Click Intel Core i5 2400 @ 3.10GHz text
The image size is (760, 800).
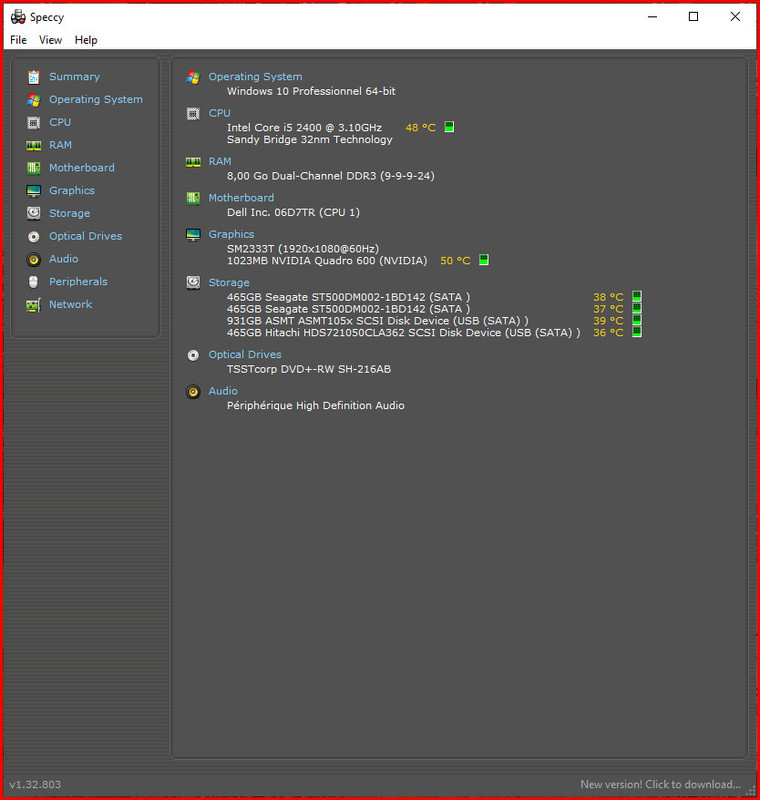pos(305,128)
